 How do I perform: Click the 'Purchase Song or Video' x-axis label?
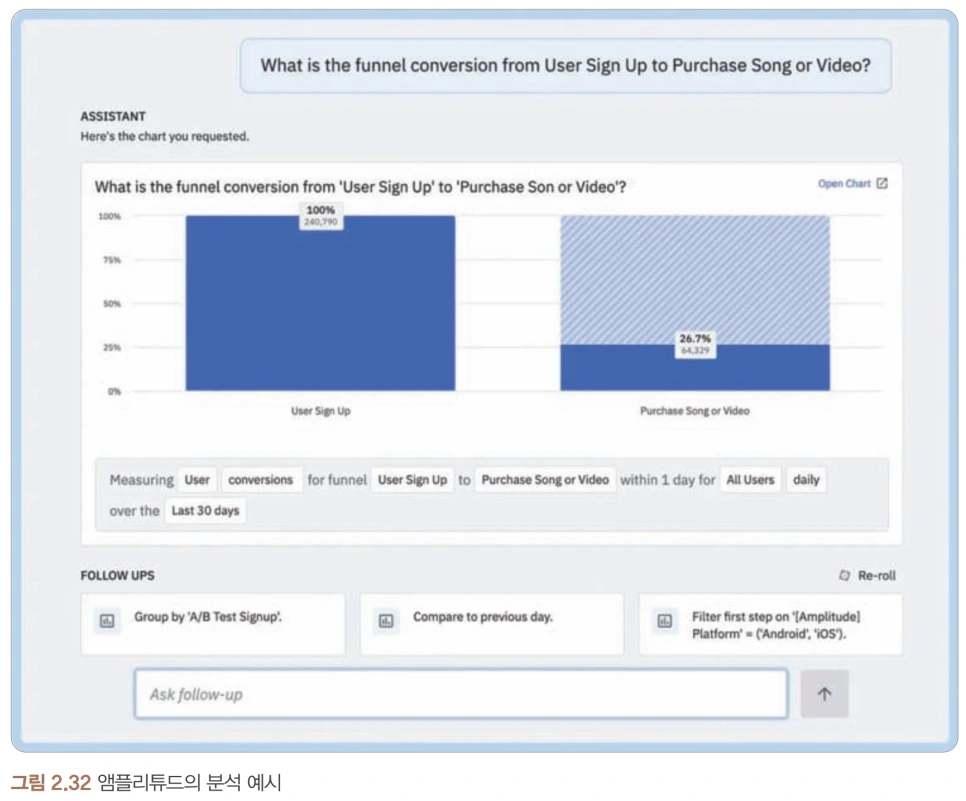click(x=695, y=411)
